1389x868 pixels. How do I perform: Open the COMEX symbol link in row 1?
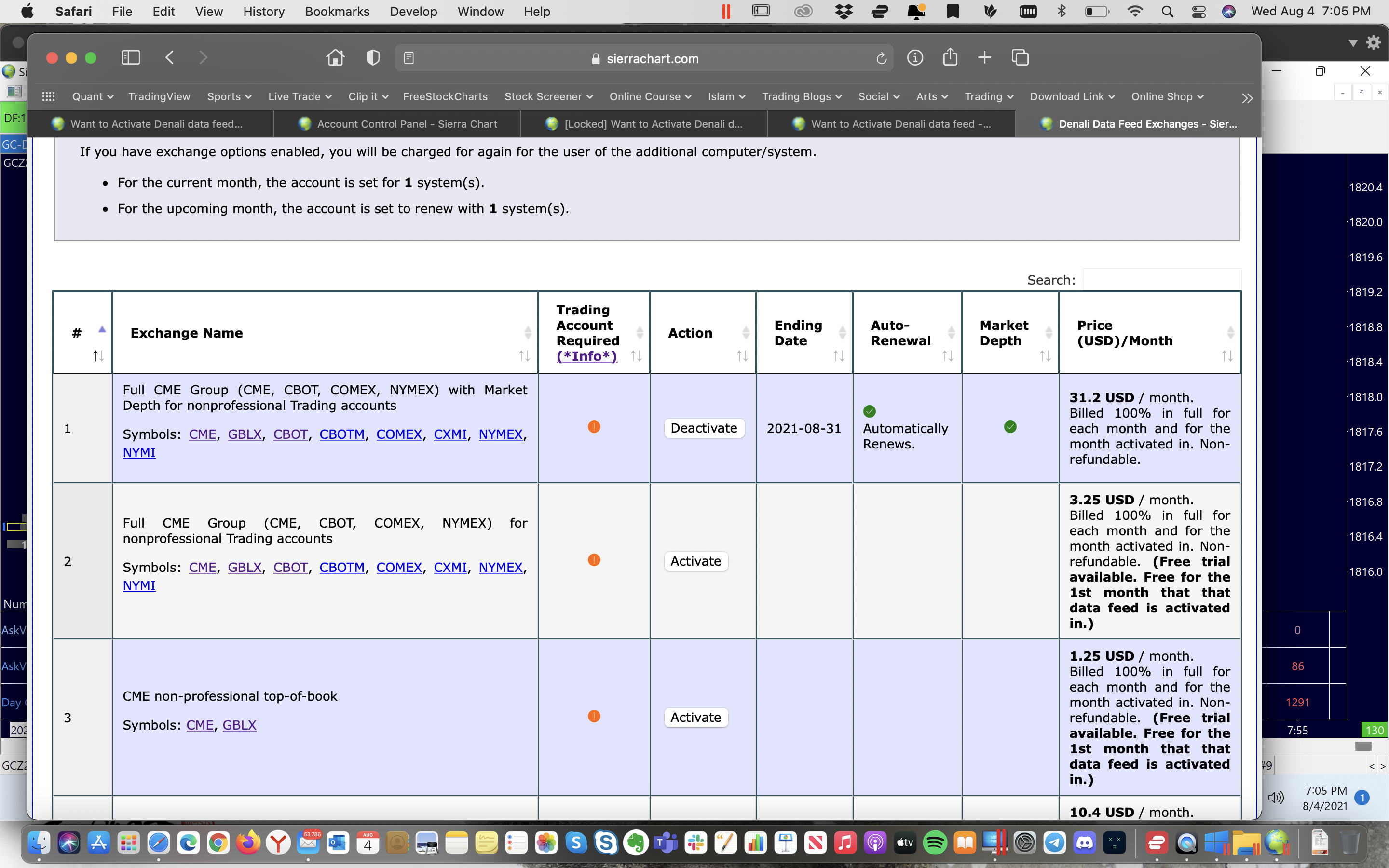click(399, 434)
